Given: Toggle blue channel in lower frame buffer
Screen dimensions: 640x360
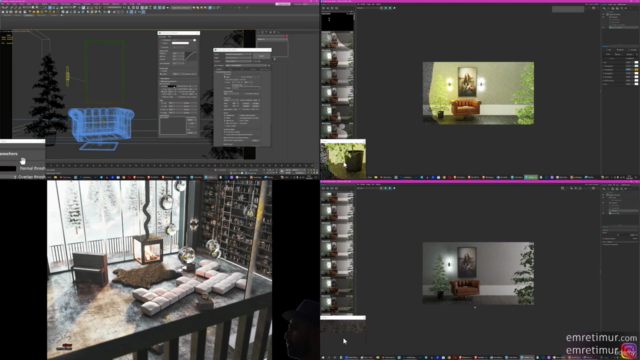Looking at the screenshot, I should click(x=390, y=188).
